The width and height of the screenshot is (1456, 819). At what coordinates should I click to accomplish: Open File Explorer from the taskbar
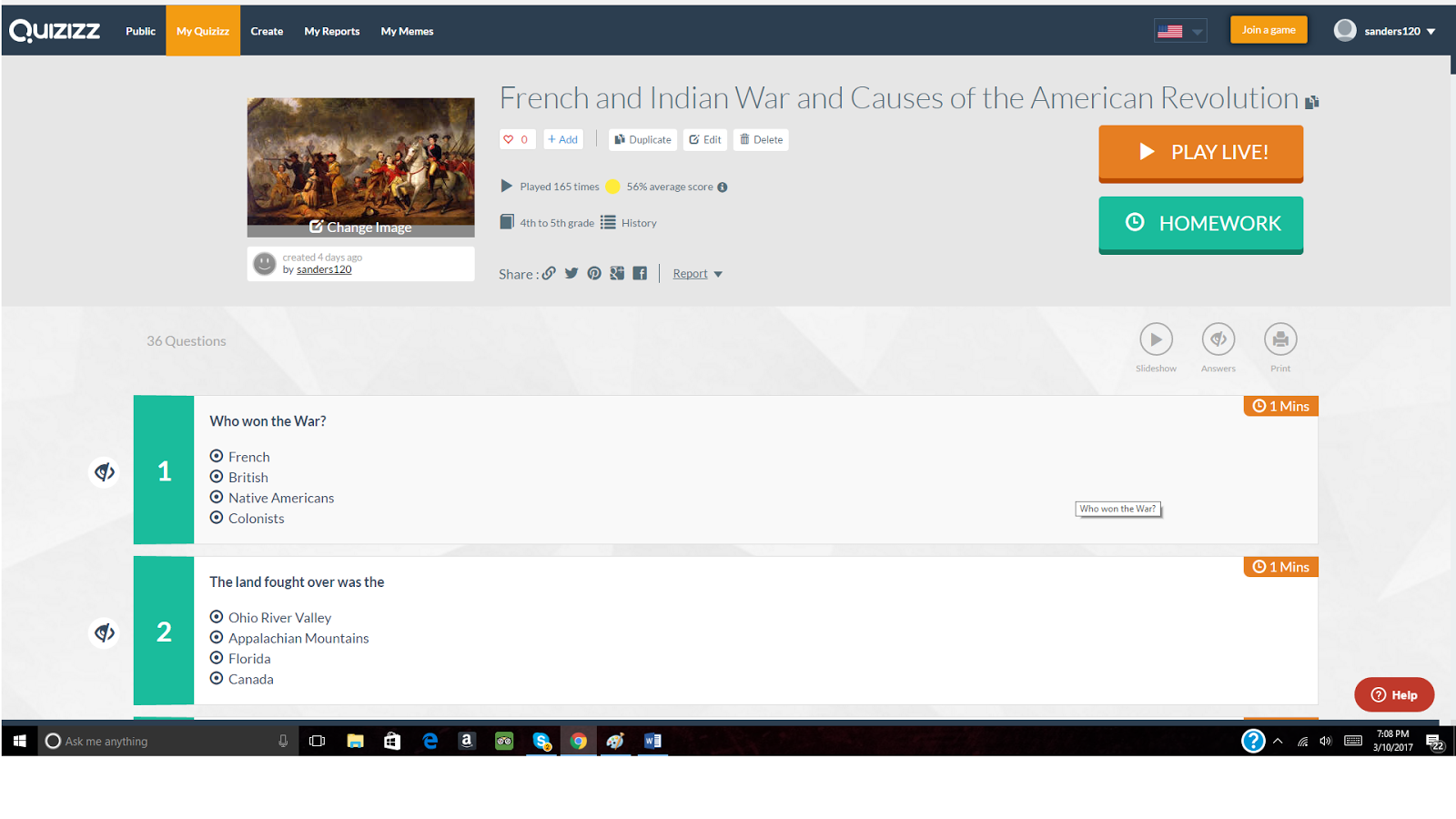pyautogui.click(x=355, y=741)
